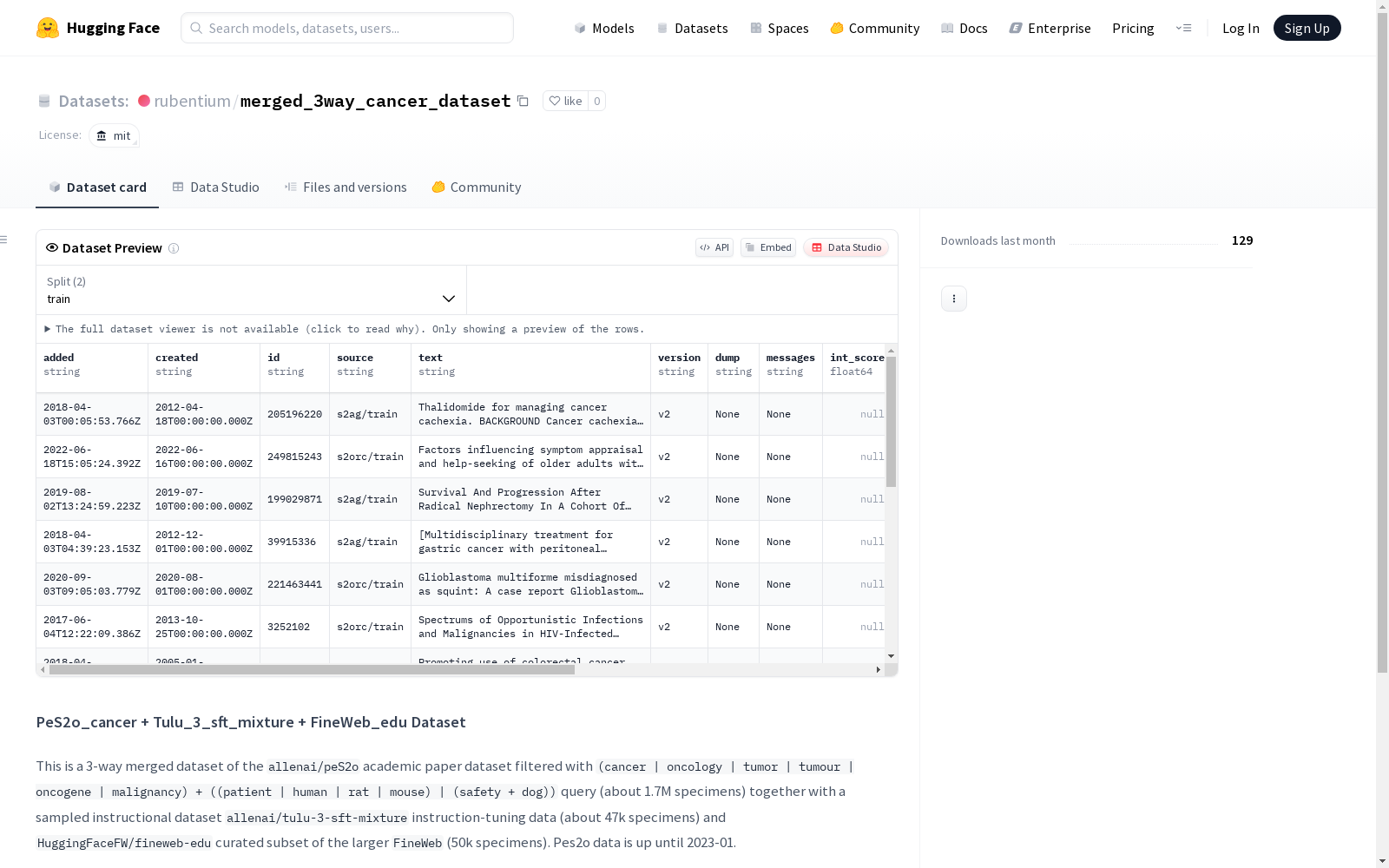Click the preview table vertical scrollbar
The width and height of the screenshot is (1389, 868).
coord(891,421)
